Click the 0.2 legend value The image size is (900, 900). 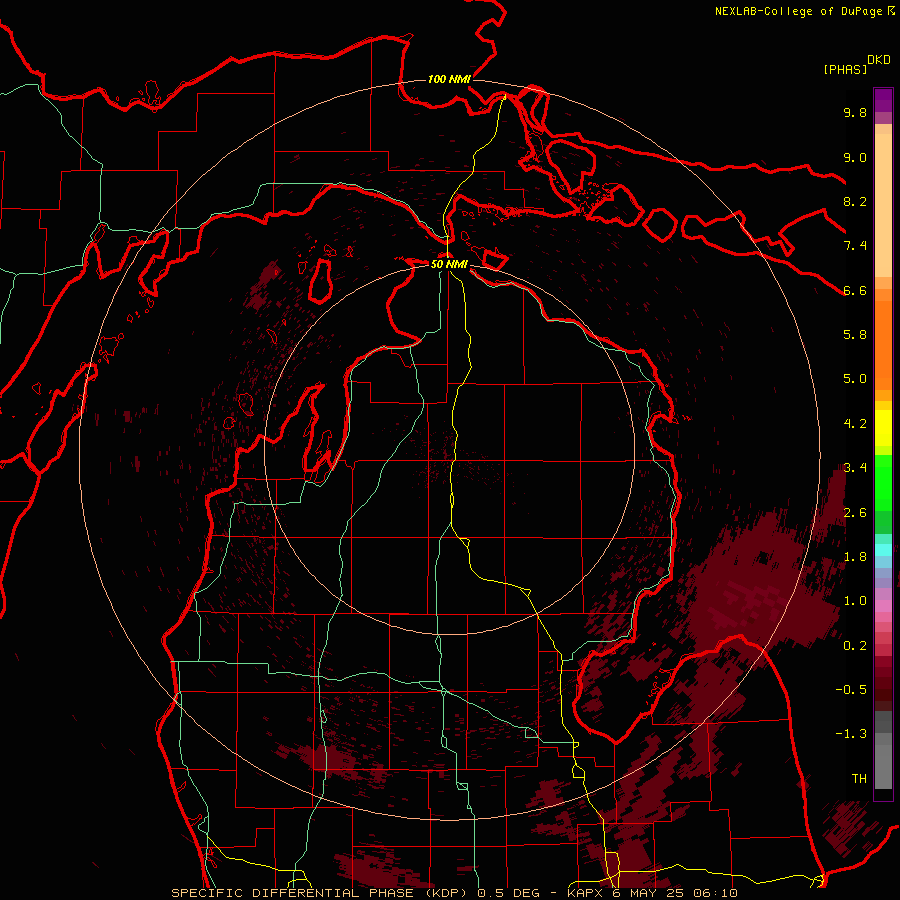pyautogui.click(x=855, y=646)
